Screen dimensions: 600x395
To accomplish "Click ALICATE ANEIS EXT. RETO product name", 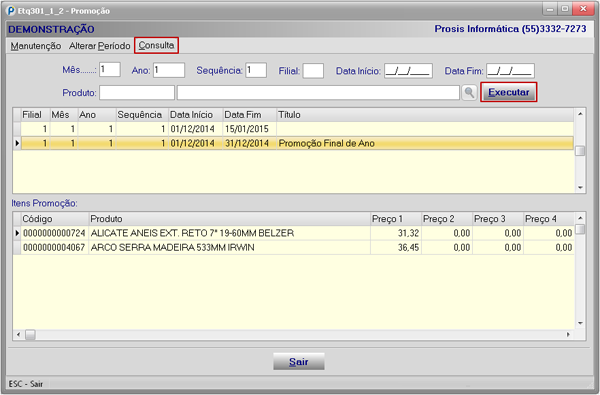I will (x=192, y=233).
